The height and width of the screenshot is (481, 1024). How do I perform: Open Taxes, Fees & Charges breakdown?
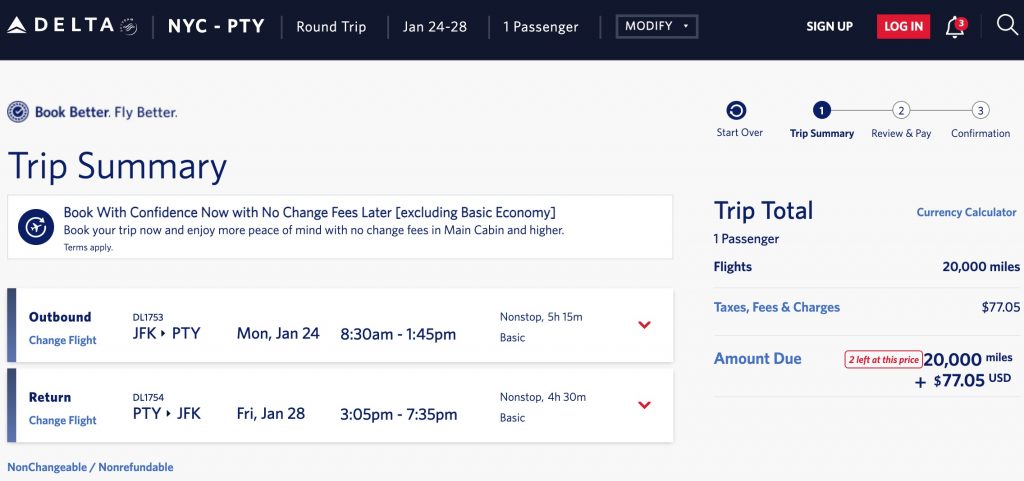pos(776,307)
